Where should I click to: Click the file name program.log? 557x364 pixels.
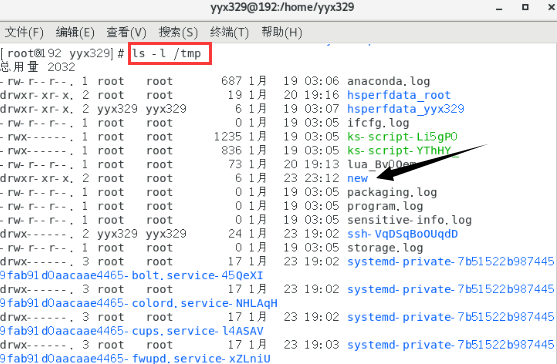tap(385, 206)
